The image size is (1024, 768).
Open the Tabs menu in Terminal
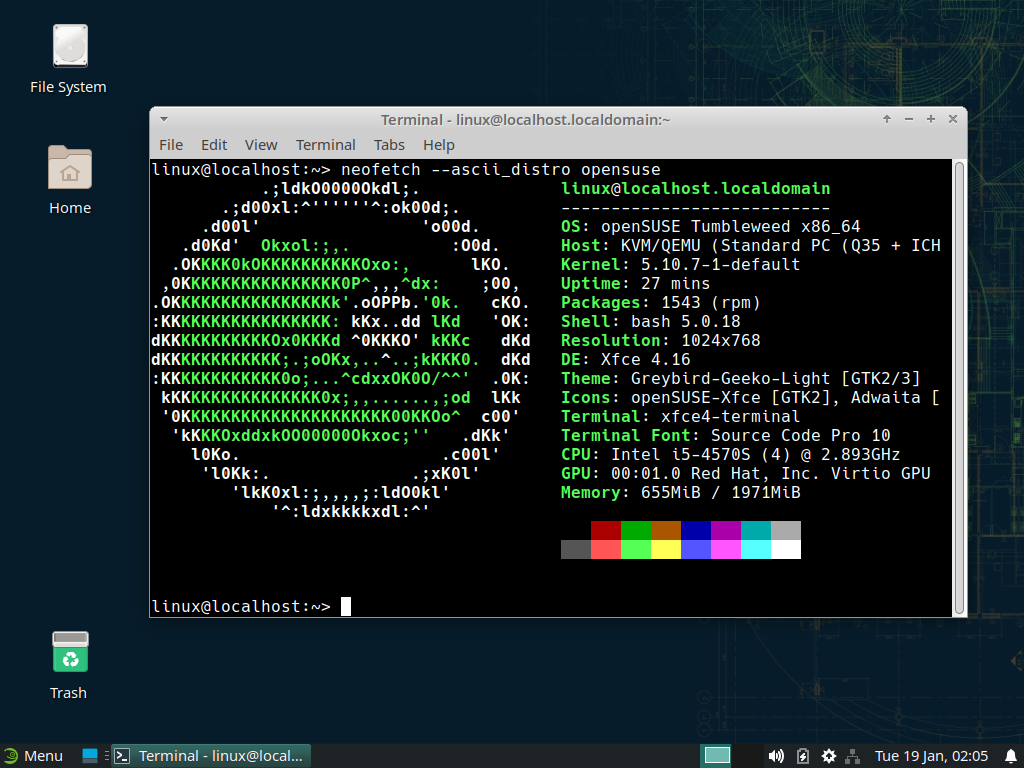click(389, 145)
